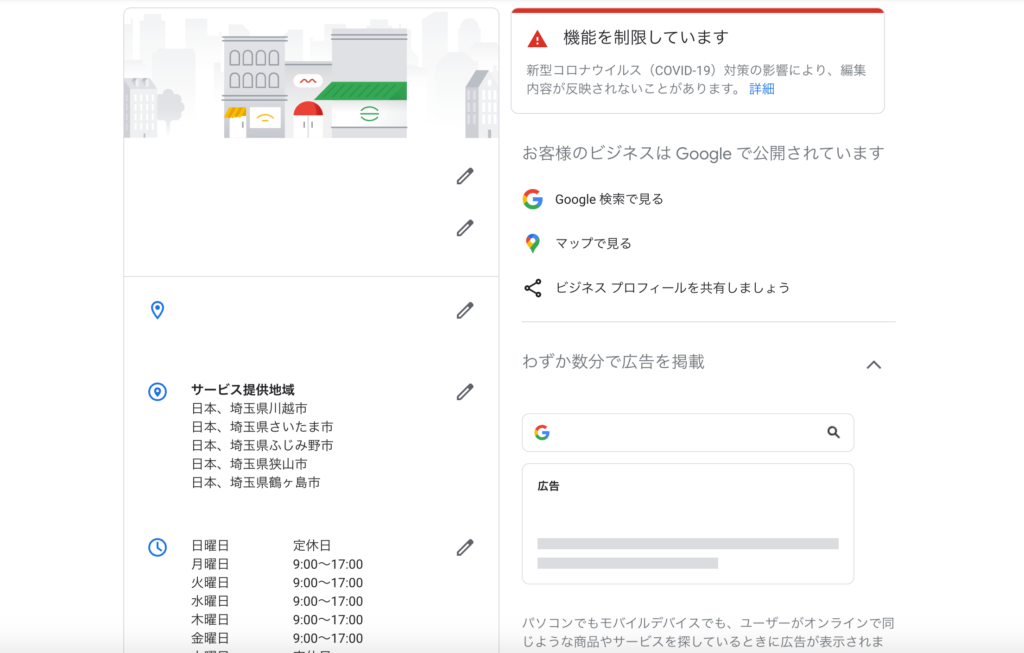1024x653 pixels.
Task: Click the 木曜日 hours row
Action: [277, 620]
